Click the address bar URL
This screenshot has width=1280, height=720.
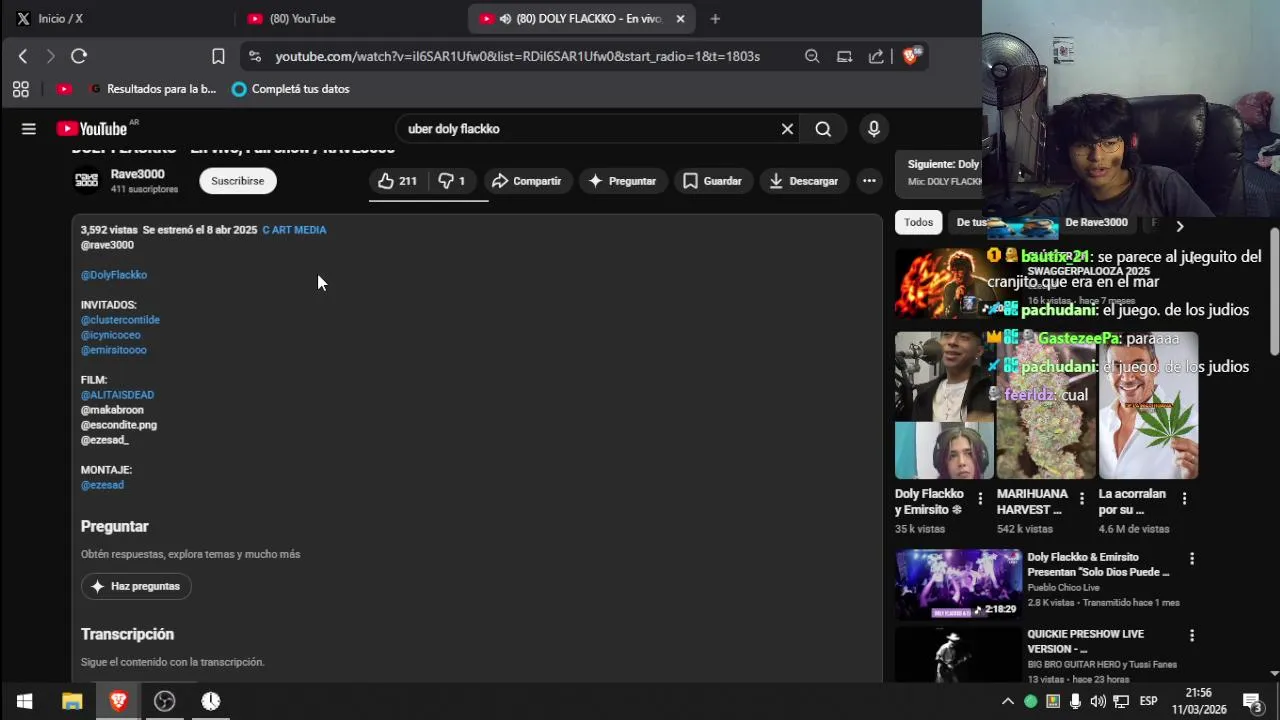coord(517,57)
